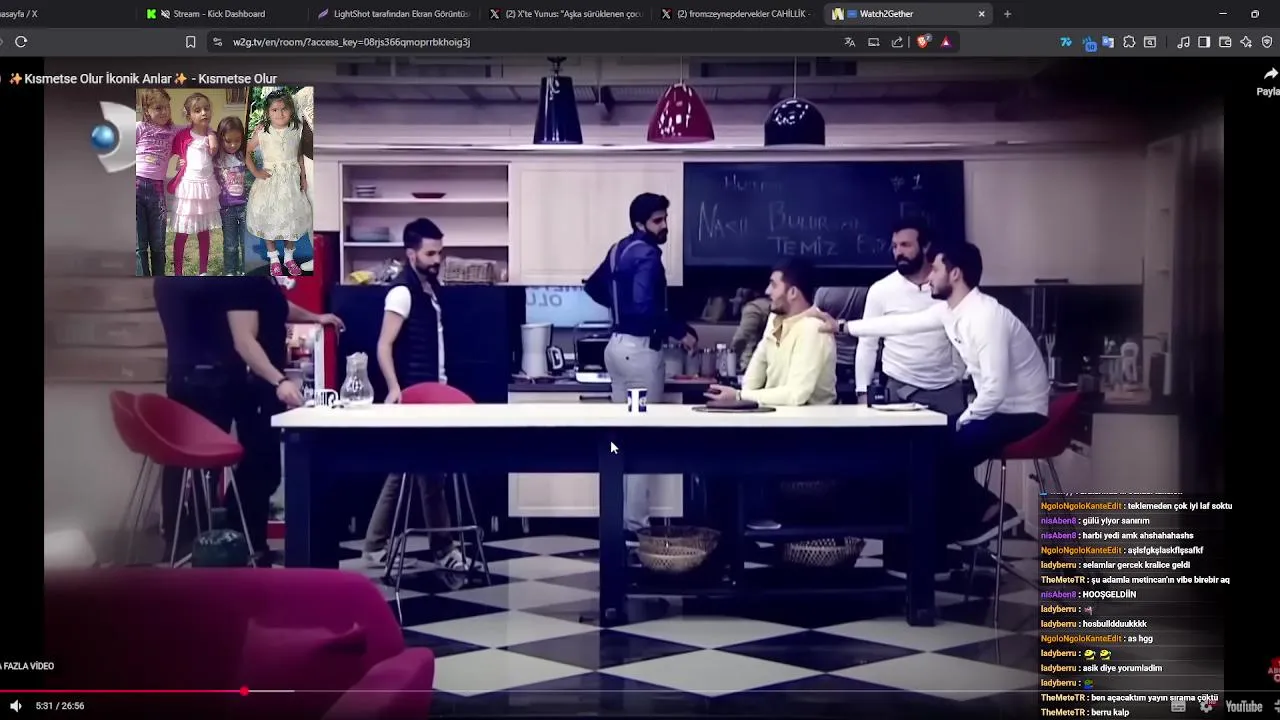Click chat message 'as hgg'

tap(1139, 639)
